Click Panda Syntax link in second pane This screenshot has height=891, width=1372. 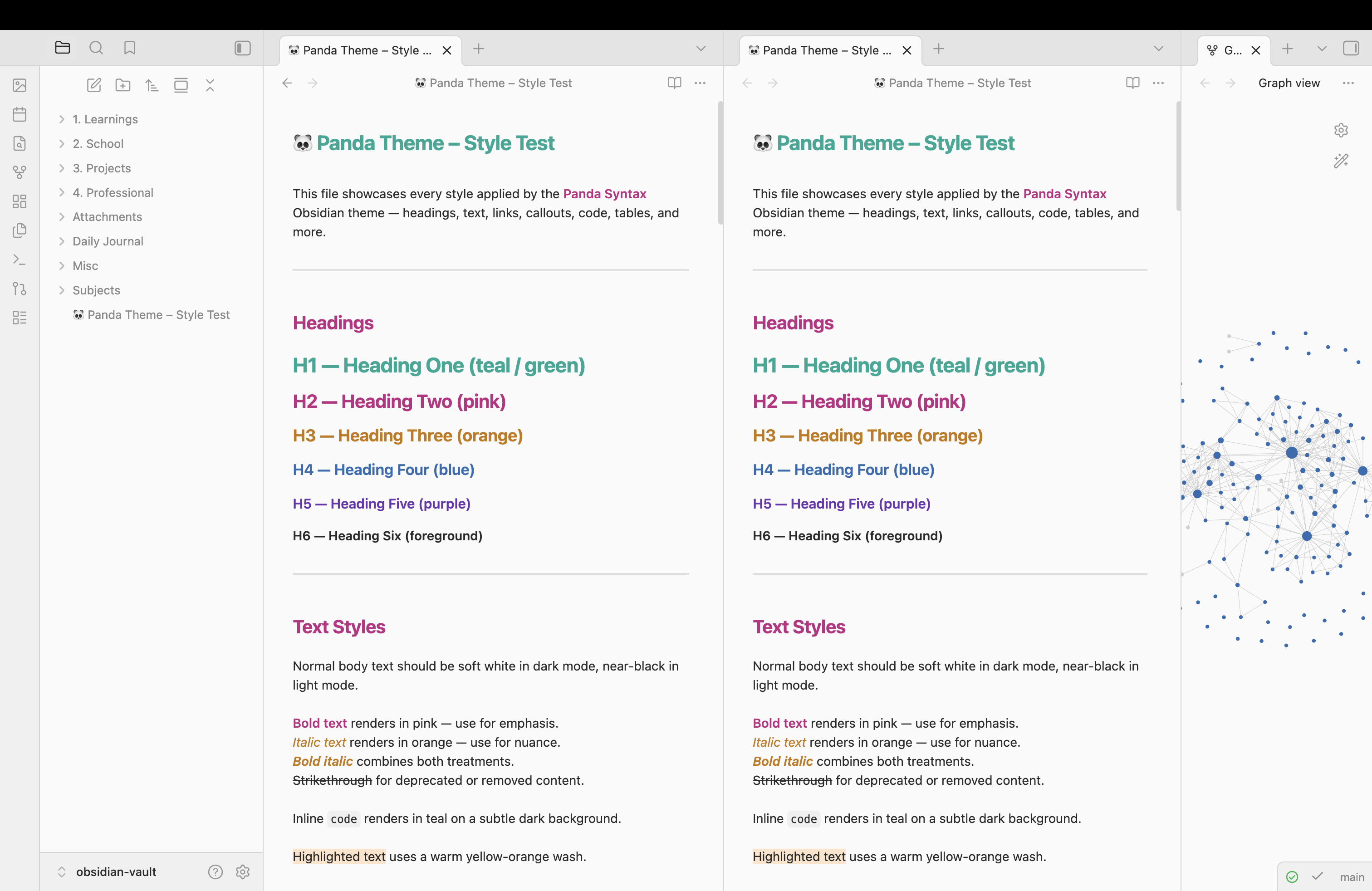1064,194
